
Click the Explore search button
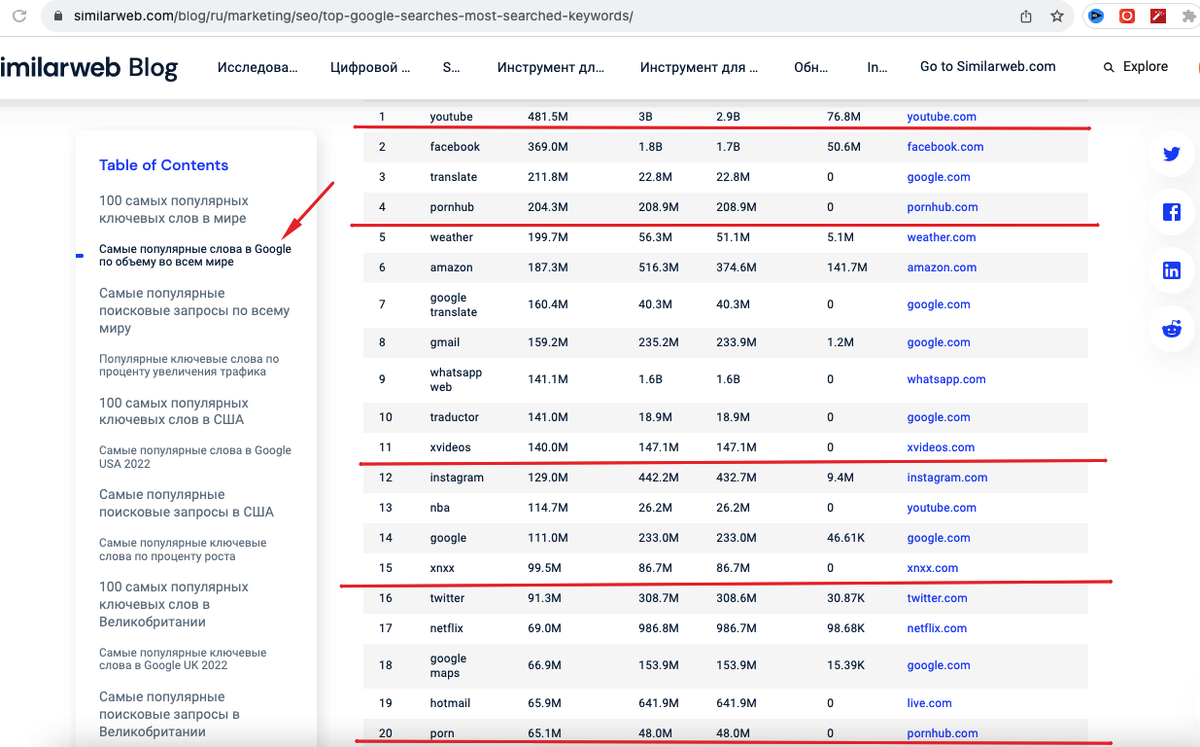1135,67
